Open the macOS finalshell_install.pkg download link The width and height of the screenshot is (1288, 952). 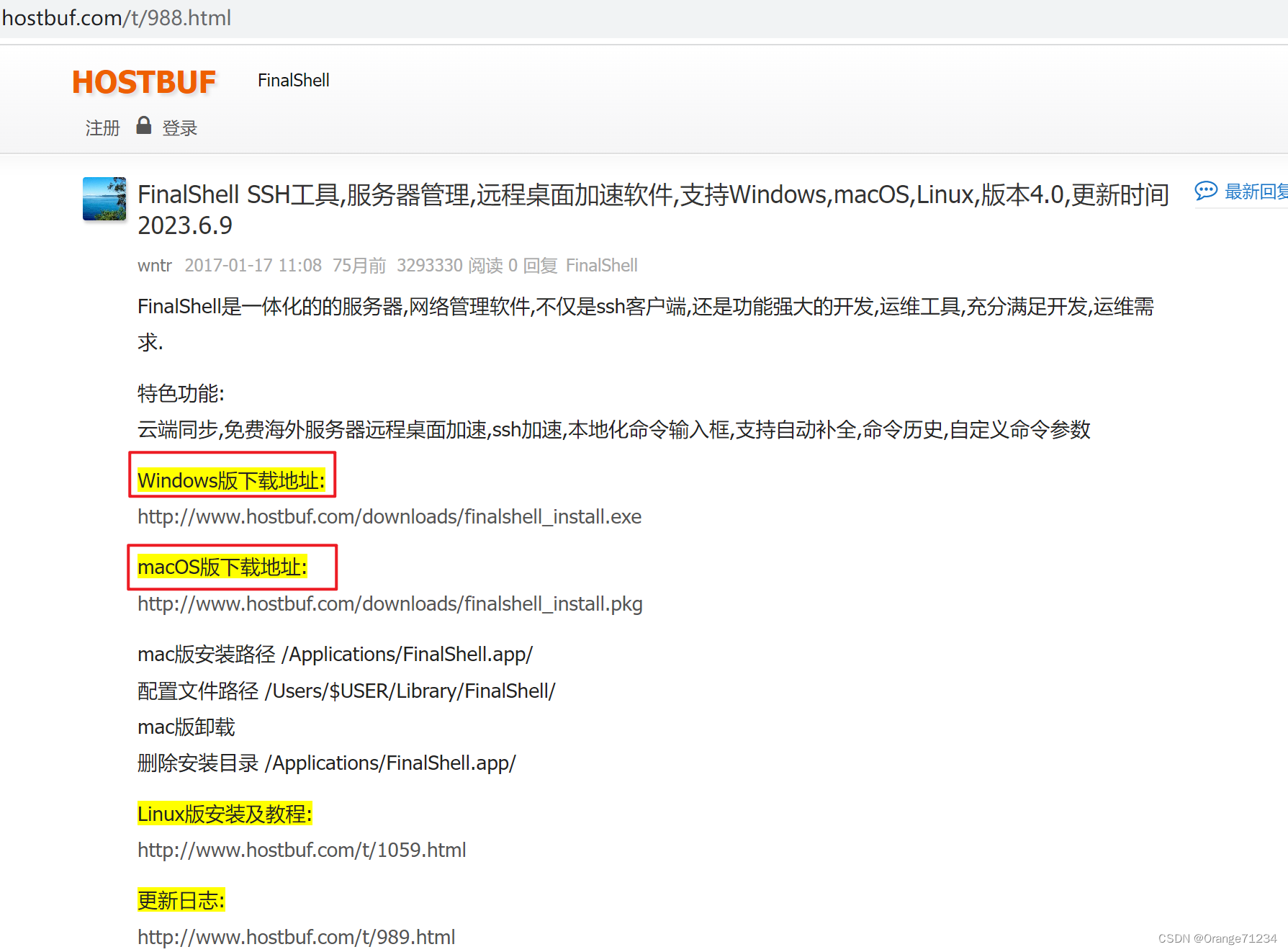tap(390, 604)
